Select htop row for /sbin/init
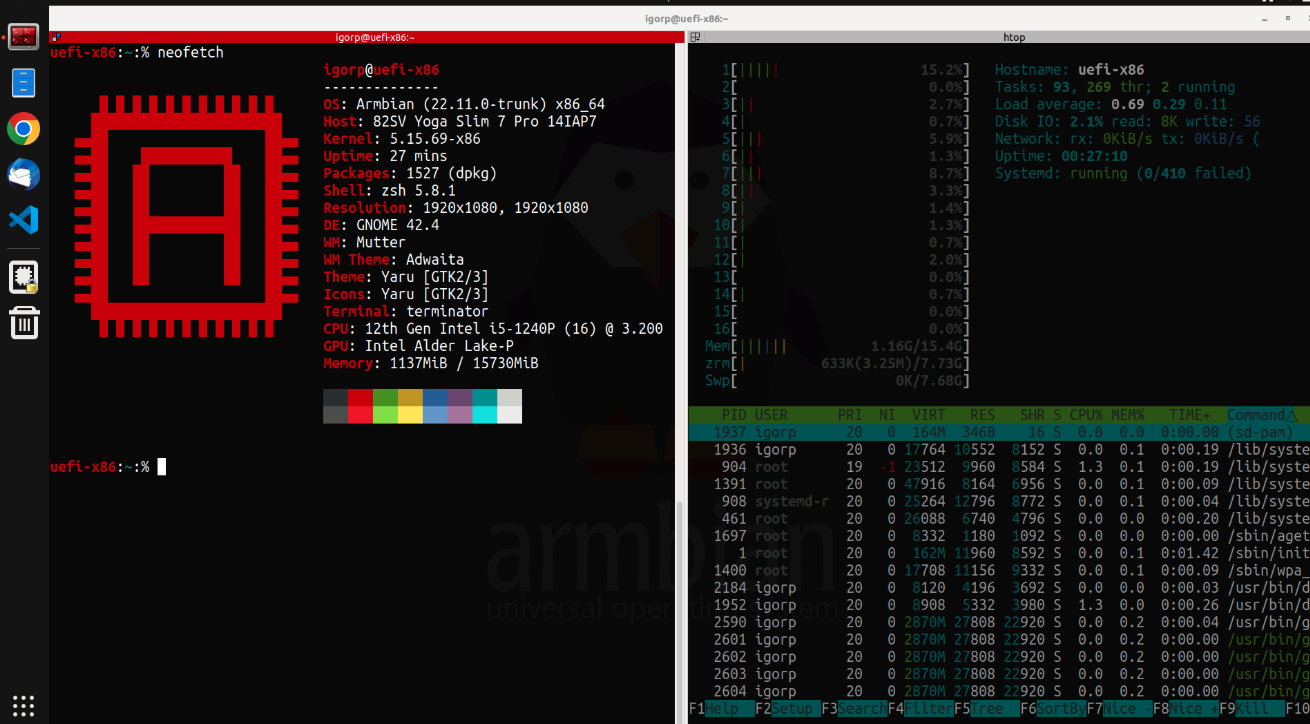Screen dimensions: 1310x724 (999, 553)
